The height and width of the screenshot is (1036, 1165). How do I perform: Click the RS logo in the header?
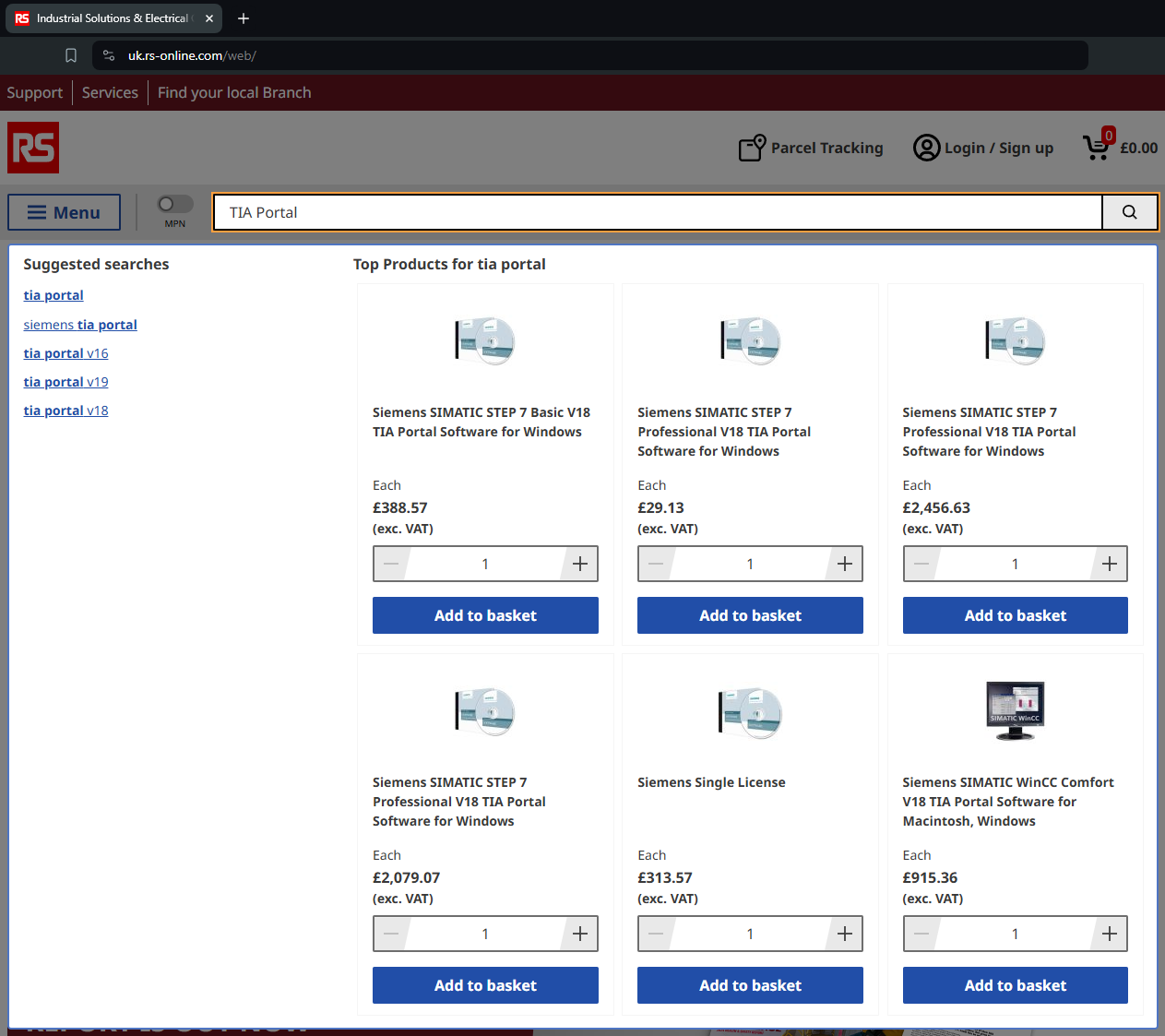[x=33, y=148]
